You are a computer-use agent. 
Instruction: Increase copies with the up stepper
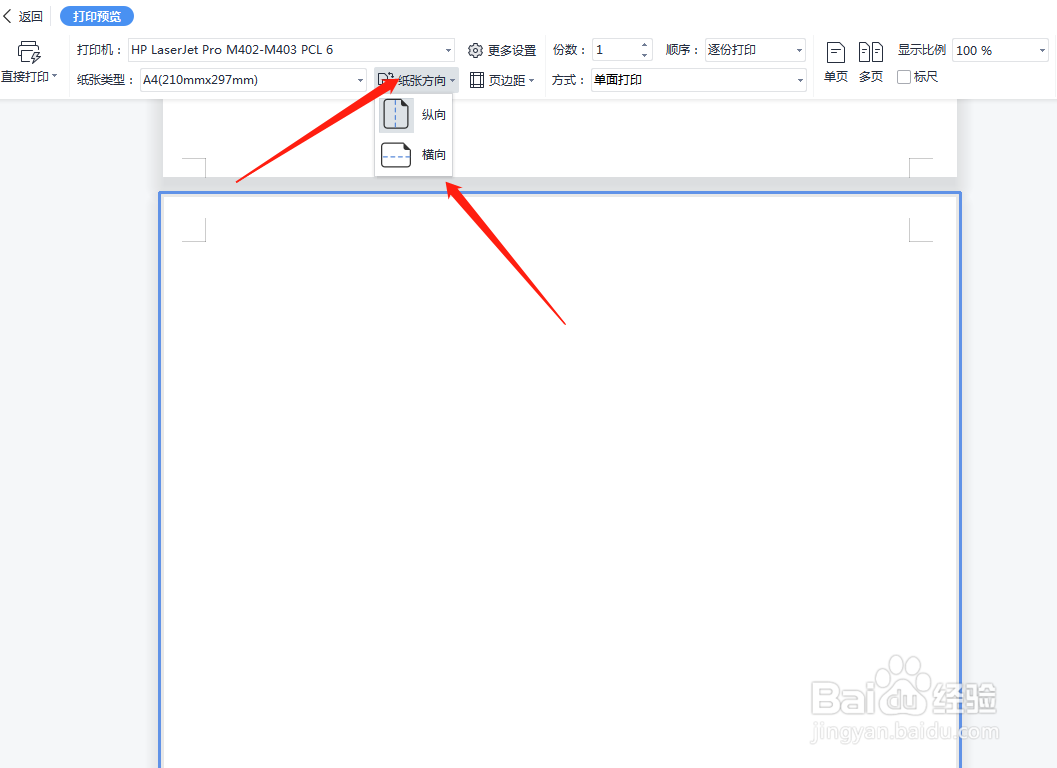tap(644, 45)
